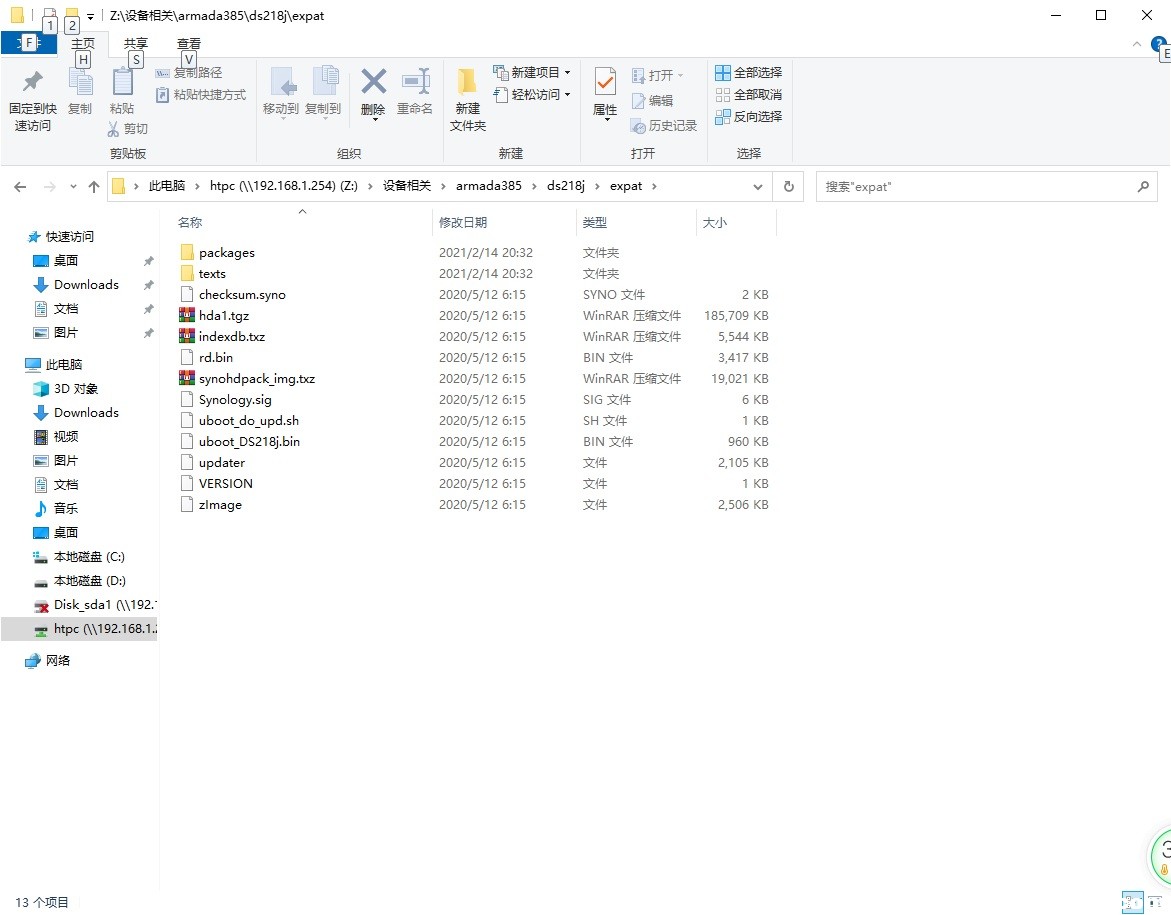Switch to the 查看 ribbon tab
The width and height of the screenshot is (1171, 915).
pos(189,44)
